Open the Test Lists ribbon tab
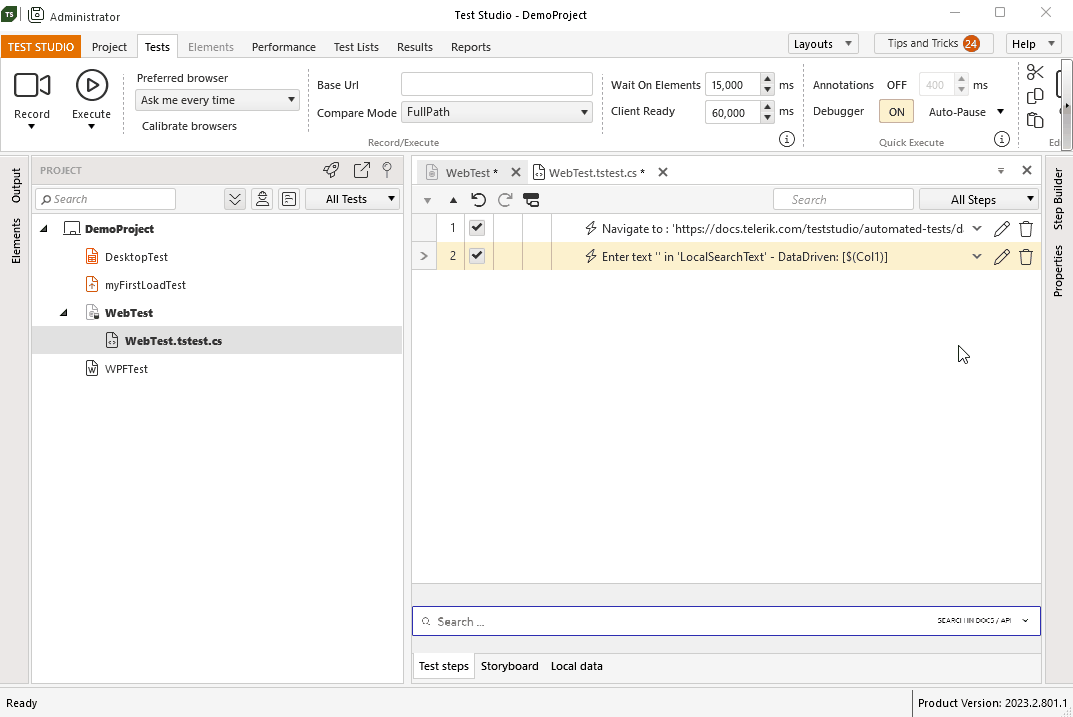Screen dimensions: 1073x717 (356, 47)
